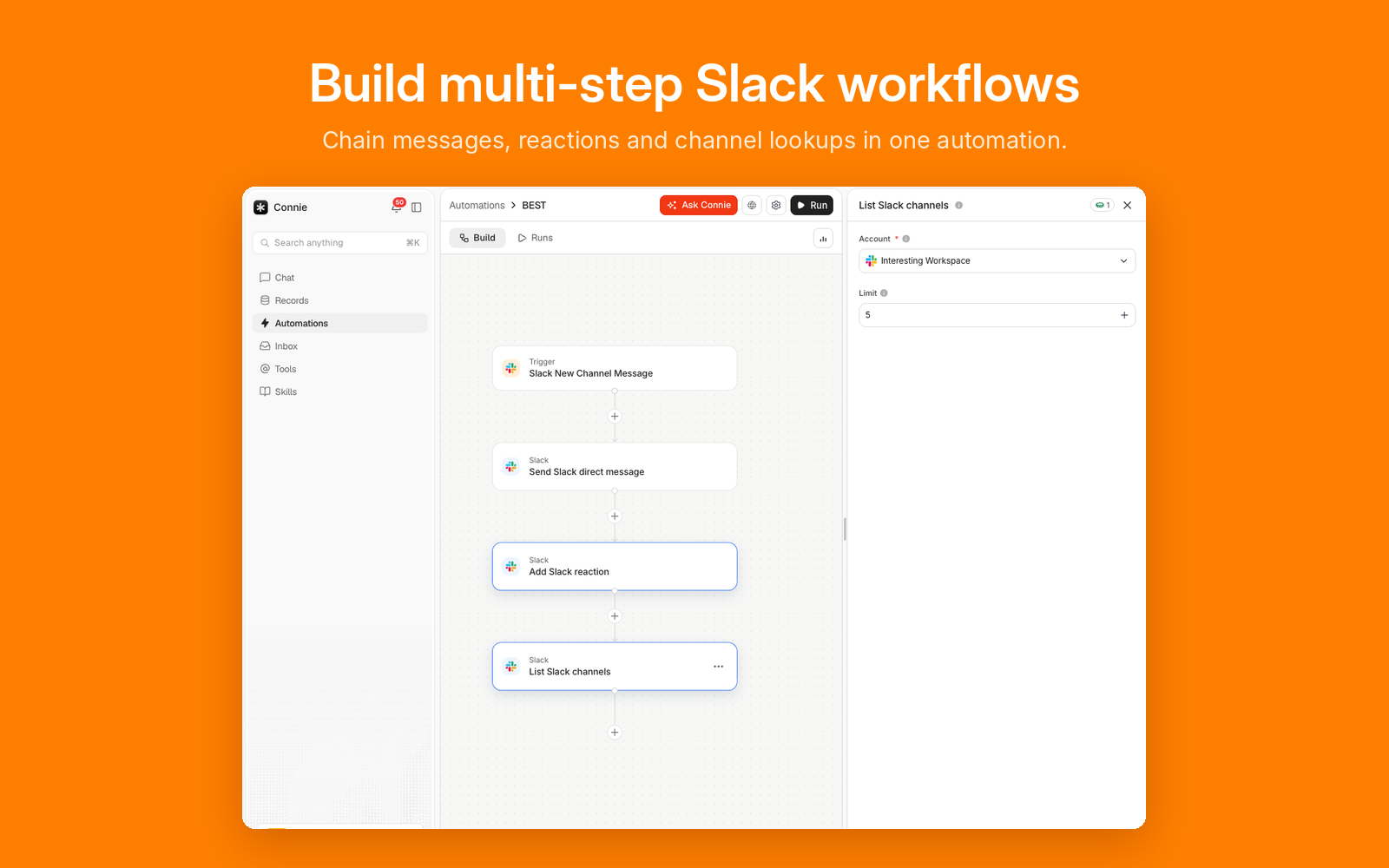Click the Search anything field

click(x=339, y=243)
